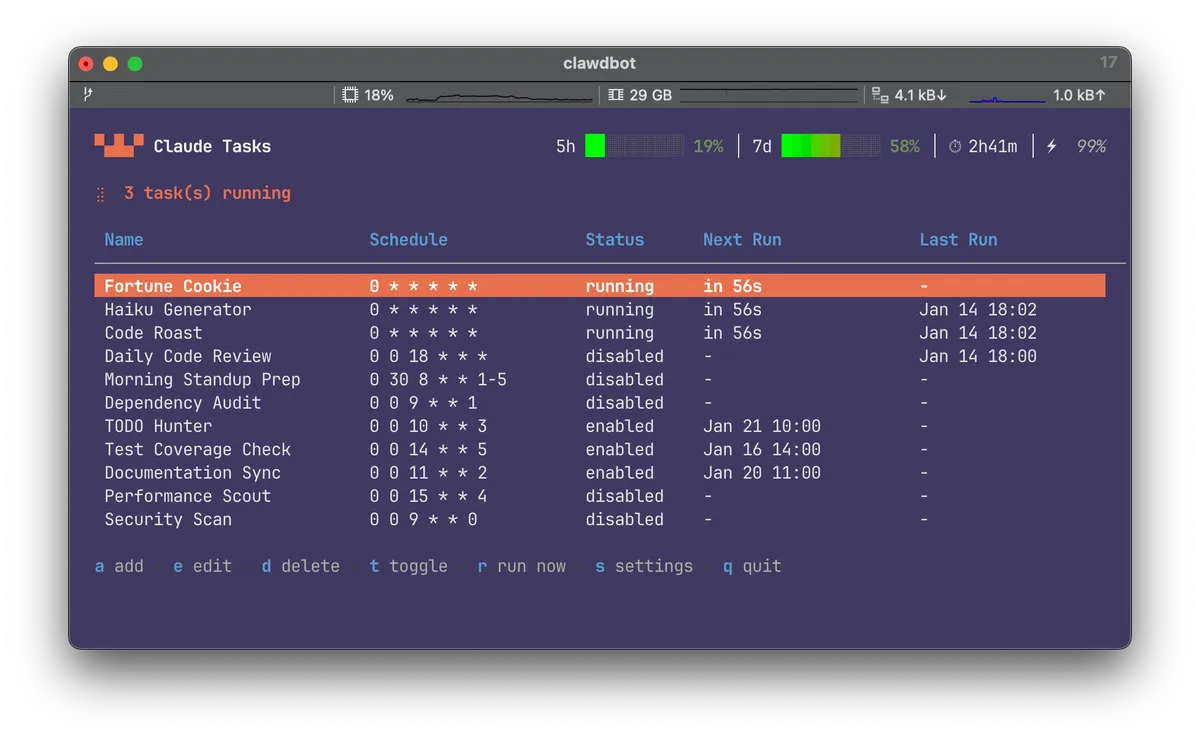Screen dimensions: 1200x740
Task: Click the 't toggle' shortcut in footer
Action: pos(408,566)
